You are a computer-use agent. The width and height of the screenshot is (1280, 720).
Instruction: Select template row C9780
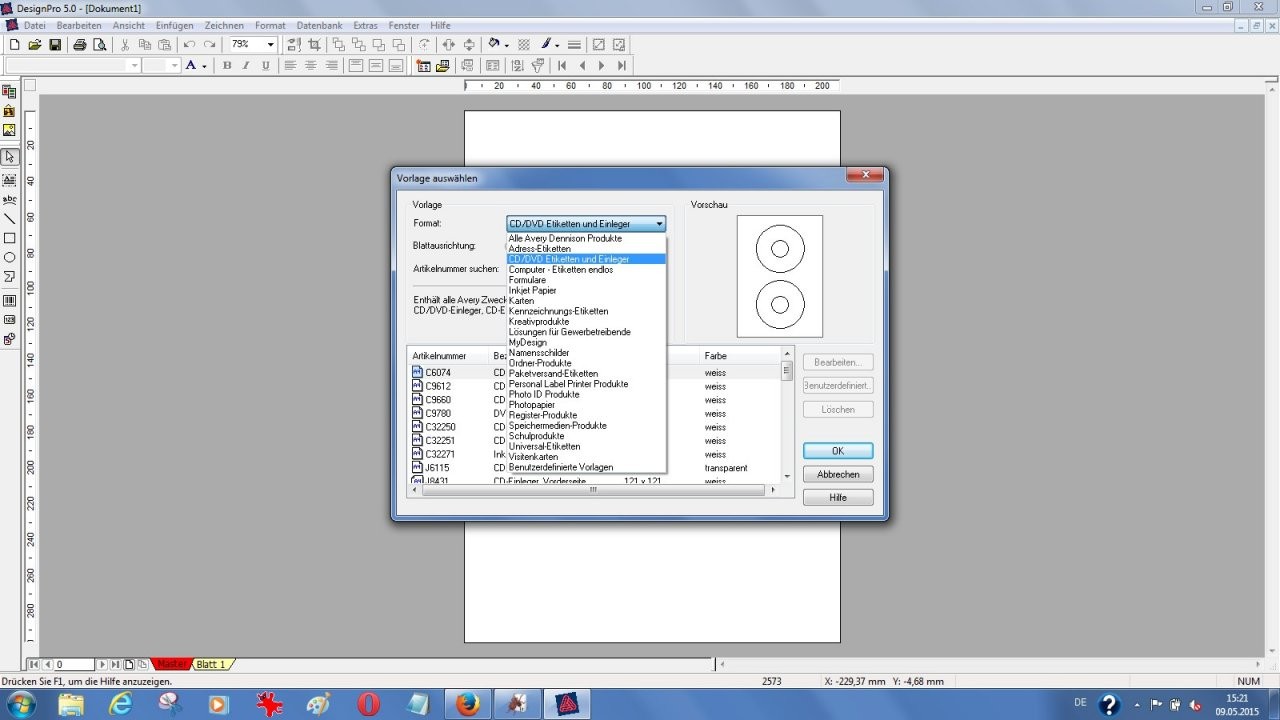[594, 413]
